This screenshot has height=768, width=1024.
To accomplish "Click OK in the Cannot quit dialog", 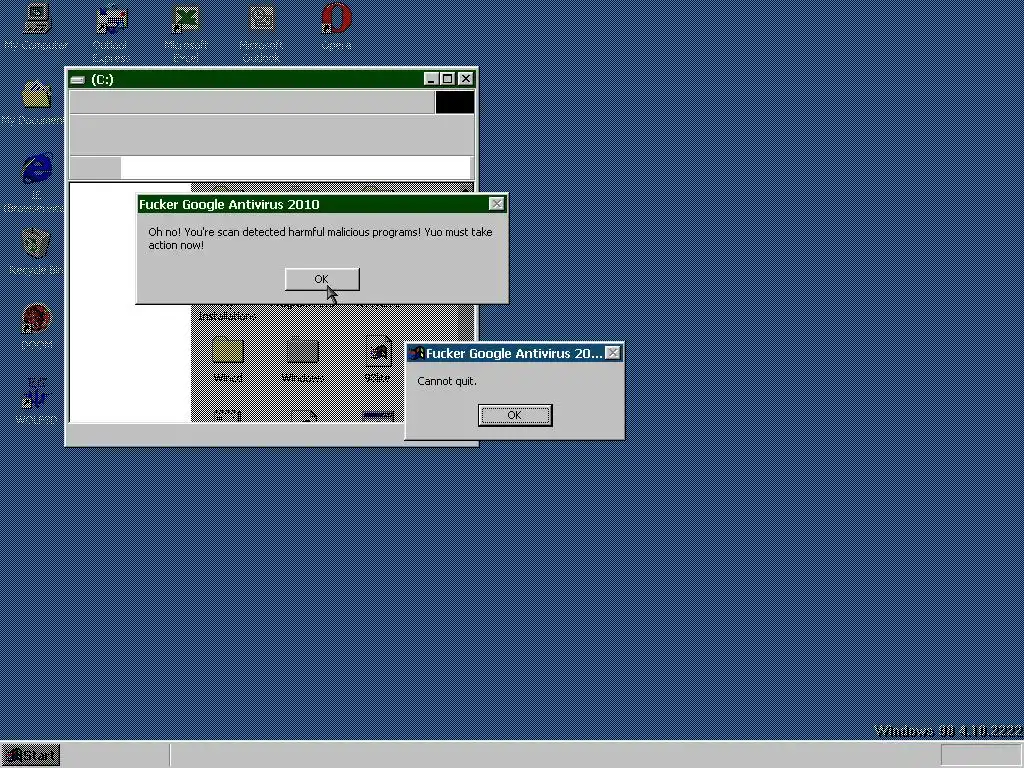I will [515, 415].
